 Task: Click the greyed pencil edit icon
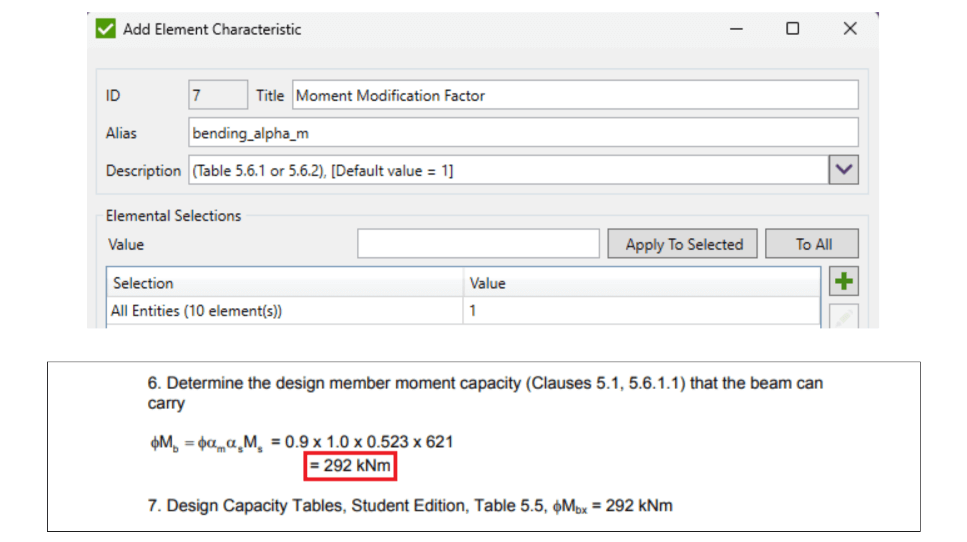click(x=844, y=316)
